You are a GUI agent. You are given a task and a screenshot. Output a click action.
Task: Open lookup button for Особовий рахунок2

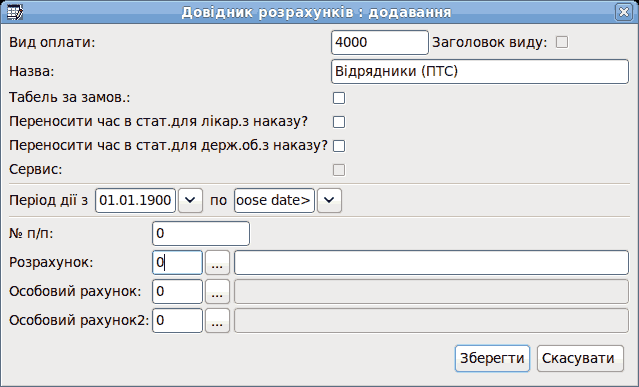point(217,321)
